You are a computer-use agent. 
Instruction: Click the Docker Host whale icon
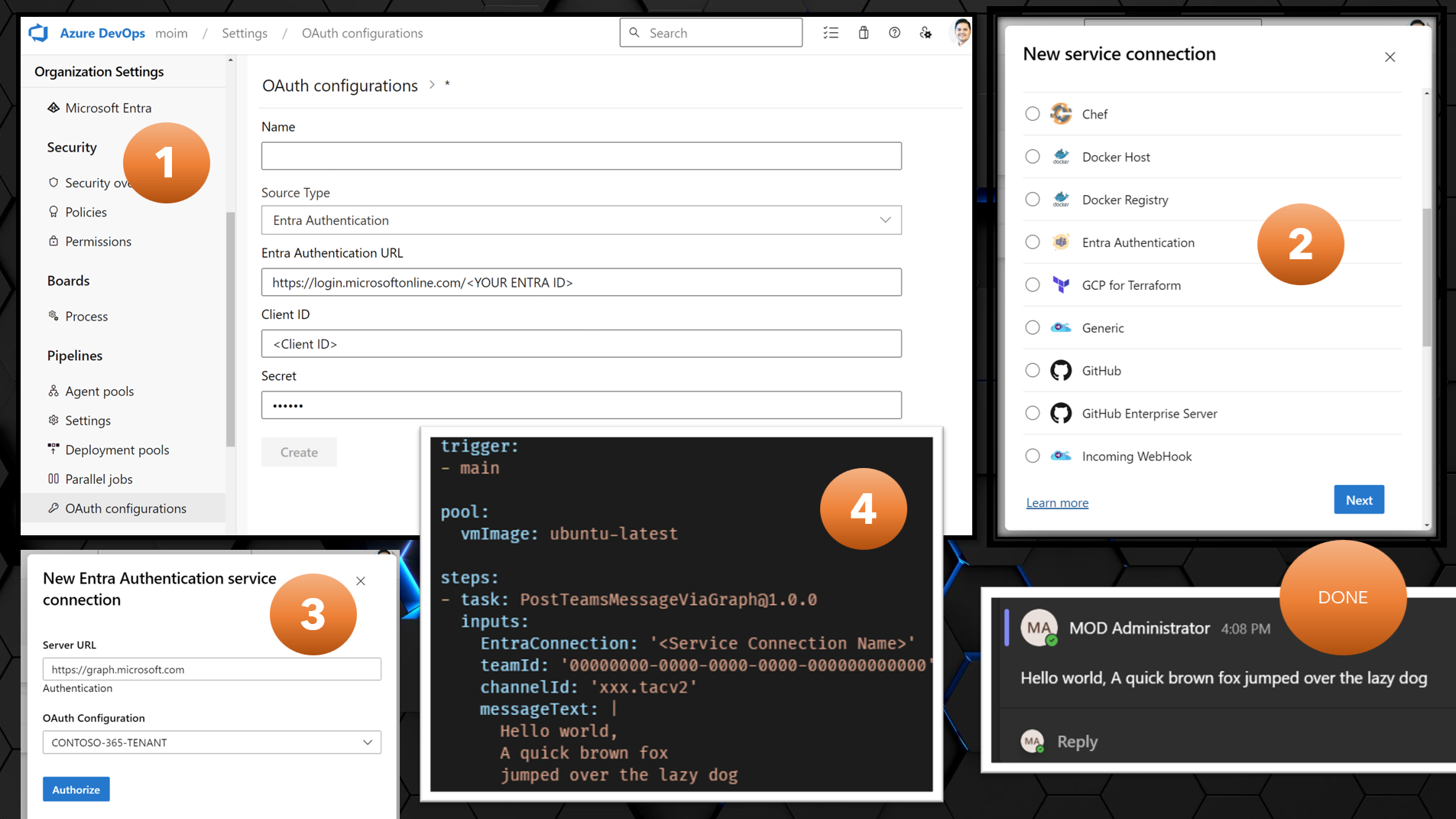1061,157
